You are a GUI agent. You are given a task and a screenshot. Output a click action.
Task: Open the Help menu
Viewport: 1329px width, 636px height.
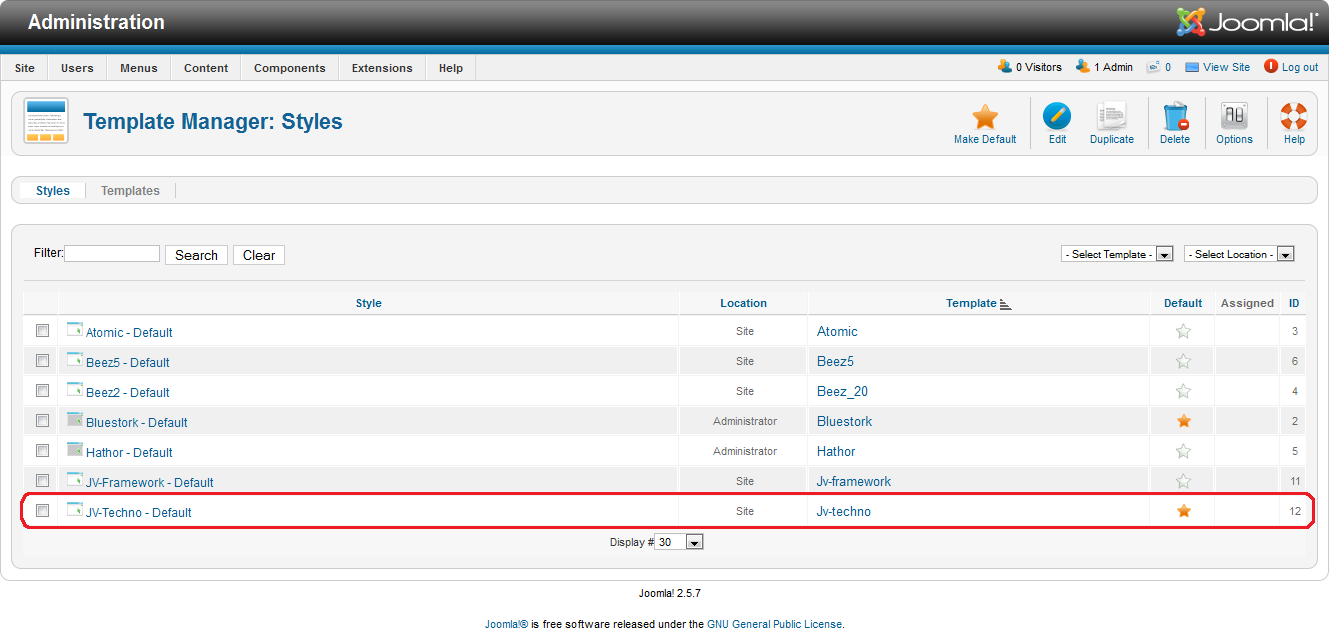tap(451, 68)
